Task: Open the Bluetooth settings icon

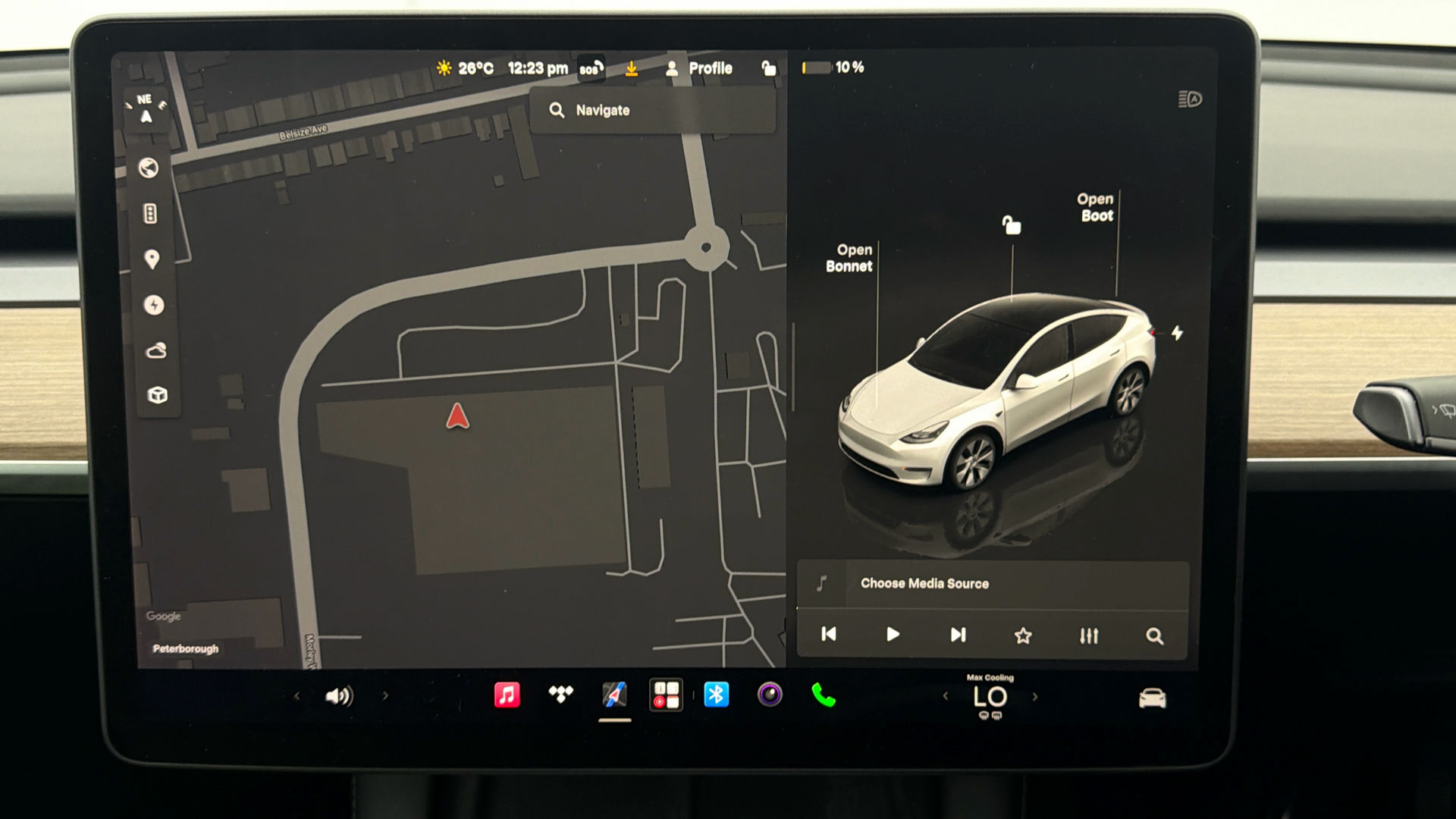Action: tap(716, 695)
